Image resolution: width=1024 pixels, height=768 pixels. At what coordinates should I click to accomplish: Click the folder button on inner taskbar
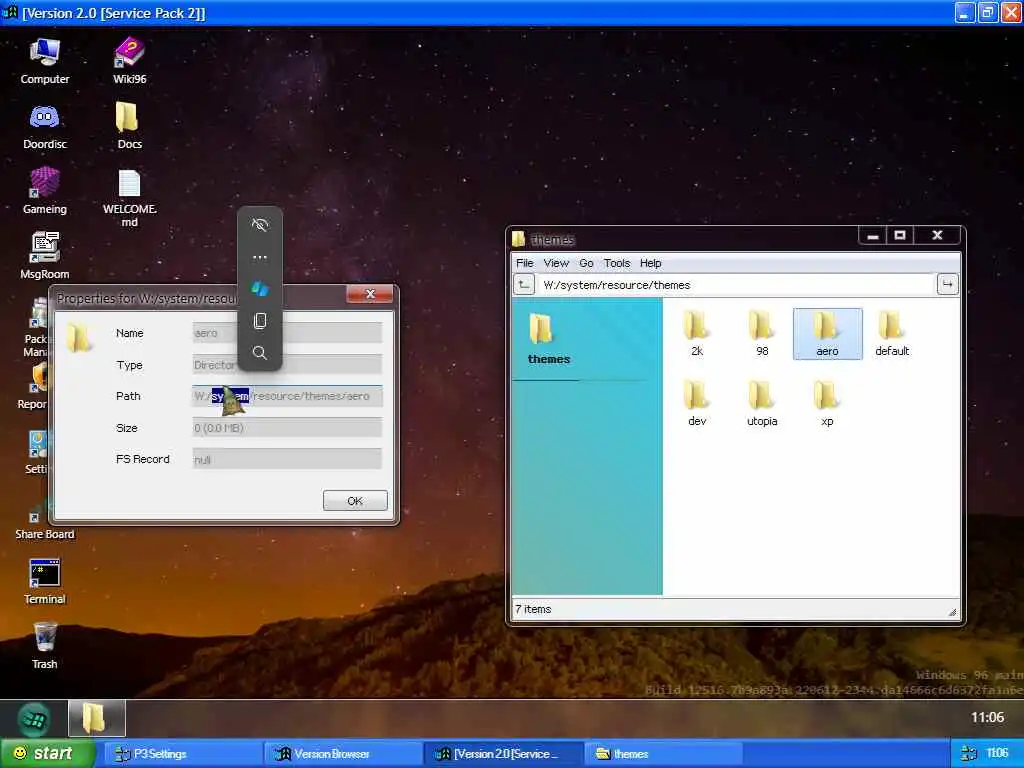point(97,719)
